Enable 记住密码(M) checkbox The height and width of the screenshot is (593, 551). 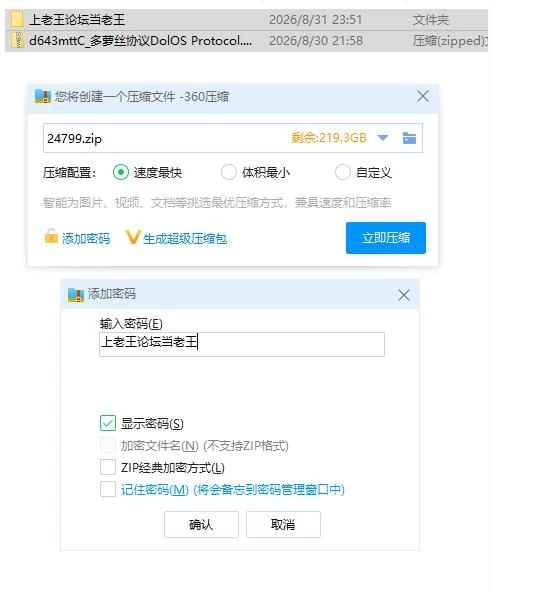tap(108, 489)
